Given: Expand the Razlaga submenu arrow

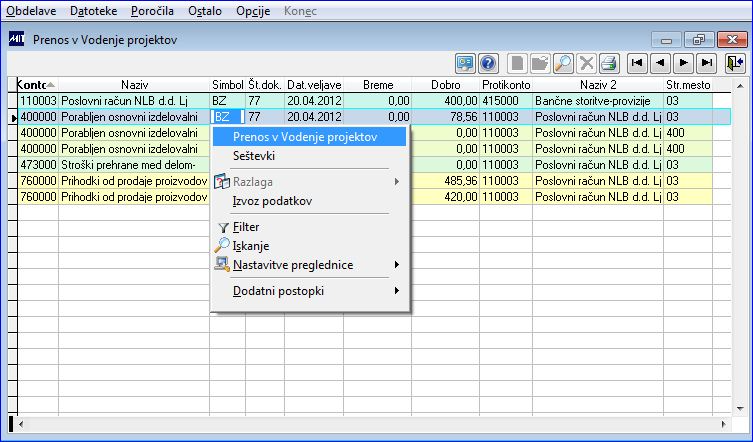Looking at the screenshot, I should pyautogui.click(x=397, y=182).
